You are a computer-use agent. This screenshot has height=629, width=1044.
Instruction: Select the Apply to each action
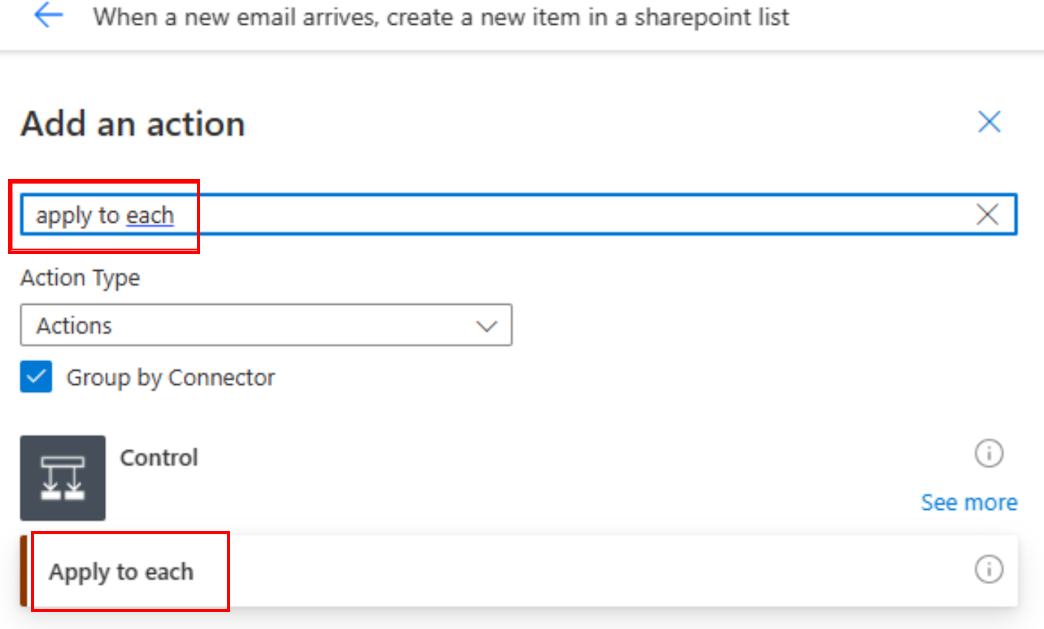pyautogui.click(x=519, y=571)
